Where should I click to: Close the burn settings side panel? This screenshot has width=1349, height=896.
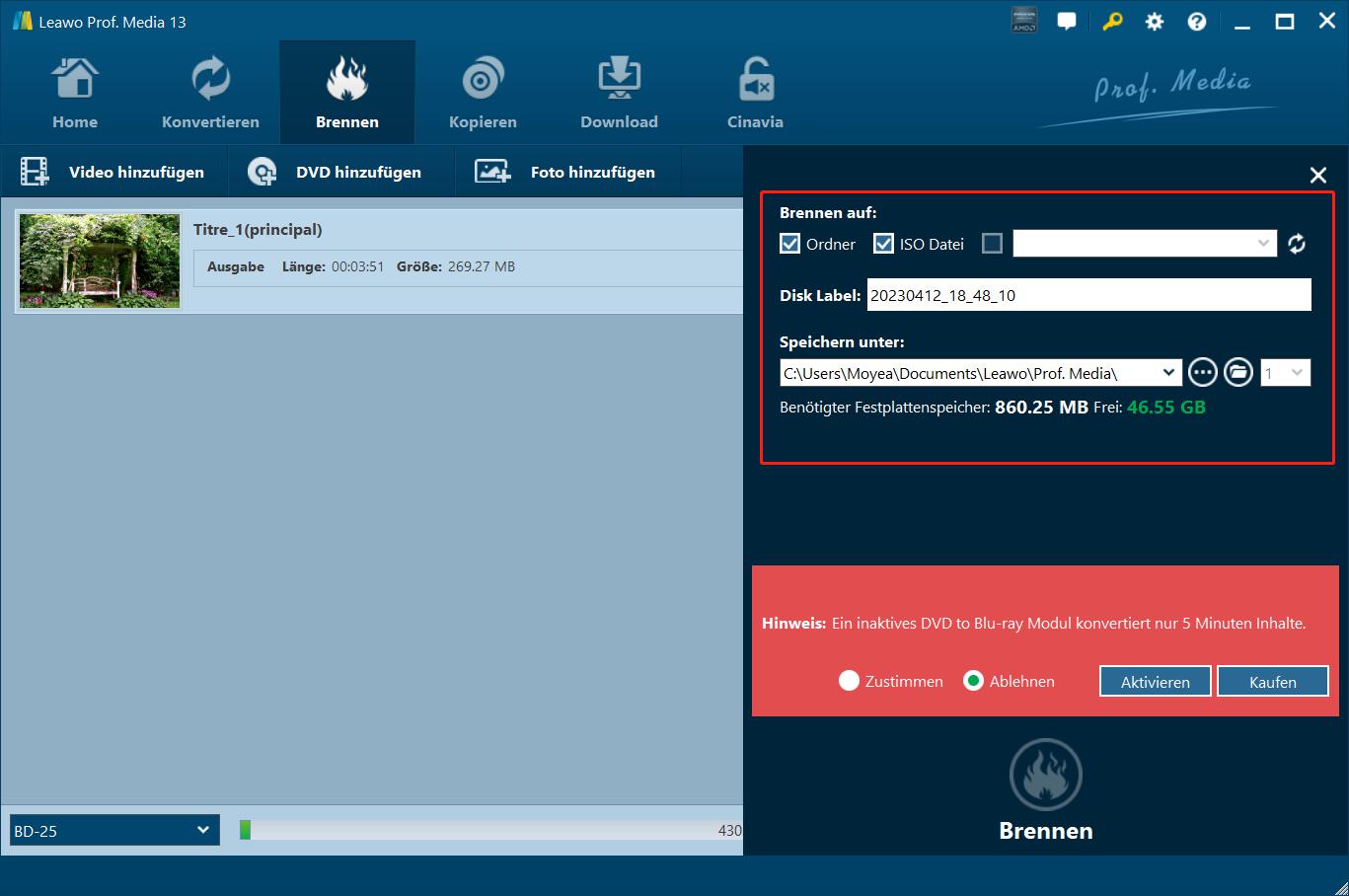click(x=1317, y=175)
